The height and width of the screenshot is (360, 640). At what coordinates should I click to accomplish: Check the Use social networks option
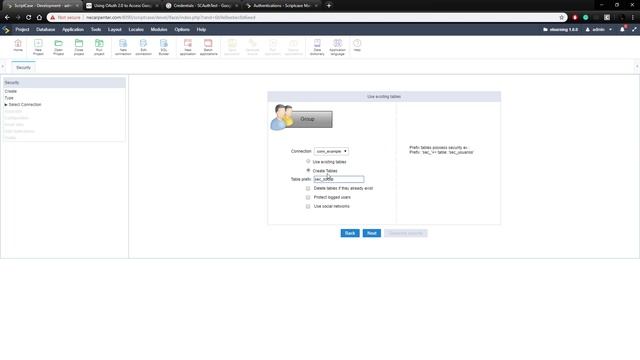(x=308, y=206)
